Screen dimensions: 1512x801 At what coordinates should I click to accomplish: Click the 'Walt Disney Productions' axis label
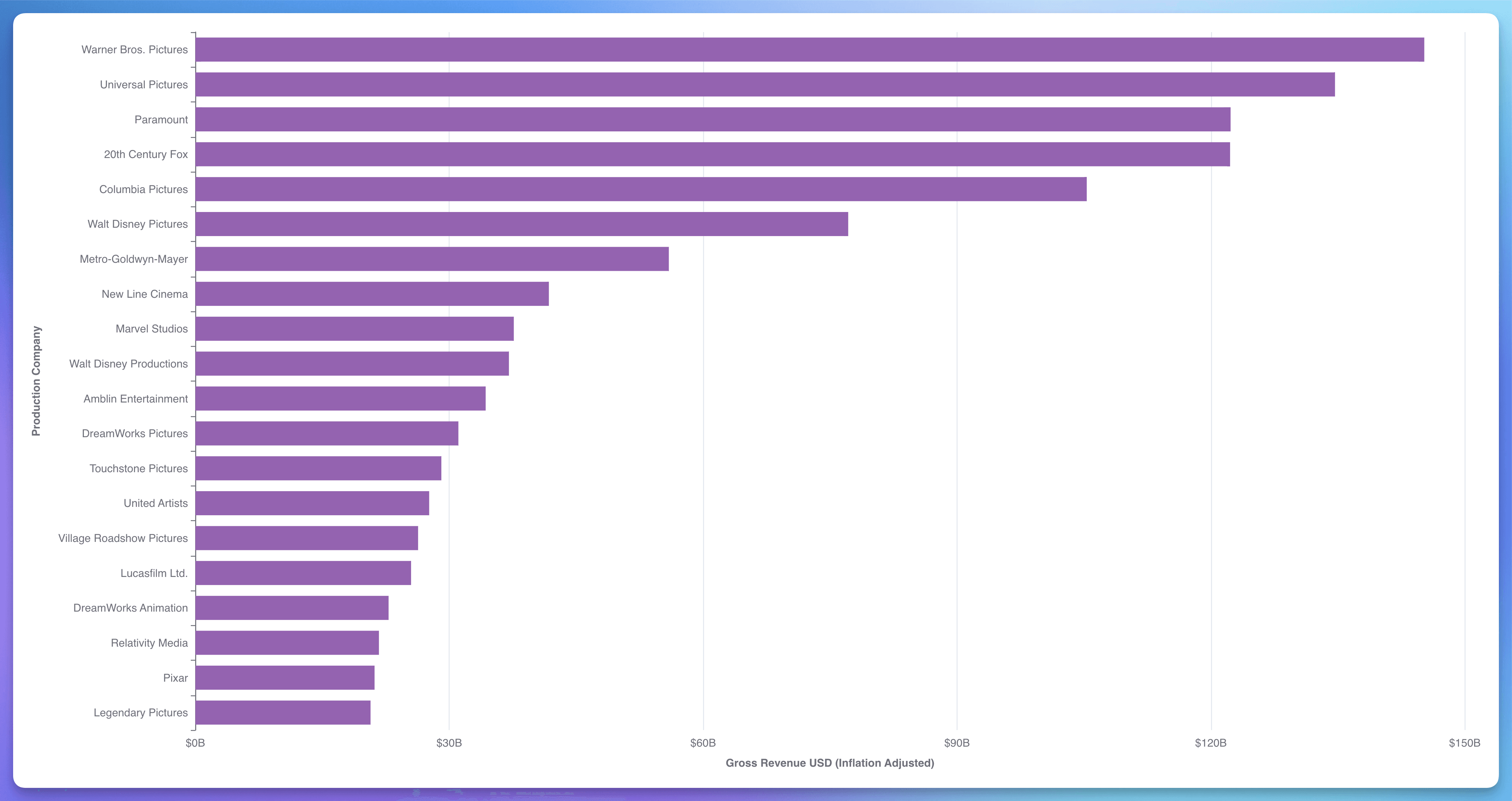[128, 363]
